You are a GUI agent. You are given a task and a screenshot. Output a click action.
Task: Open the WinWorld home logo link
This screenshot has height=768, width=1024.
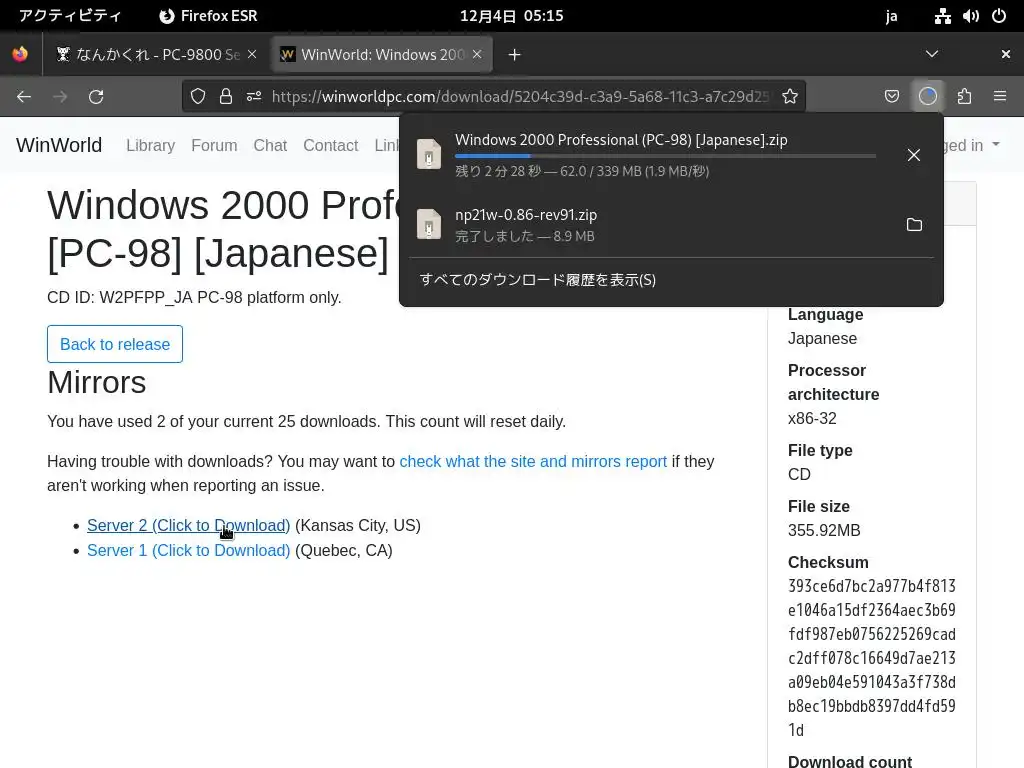[59, 145]
